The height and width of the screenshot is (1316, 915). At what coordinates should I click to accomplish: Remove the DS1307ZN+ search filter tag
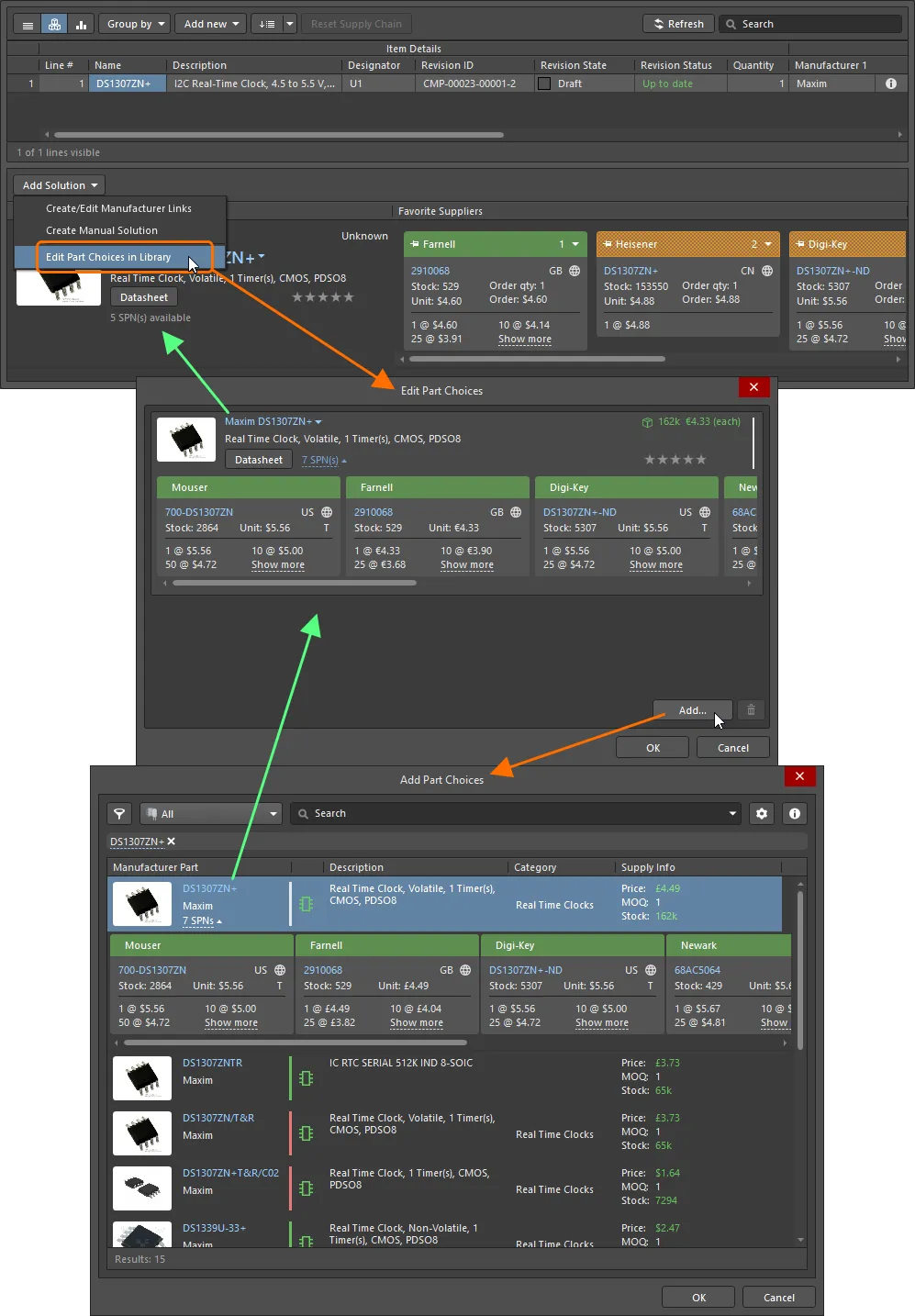[171, 842]
